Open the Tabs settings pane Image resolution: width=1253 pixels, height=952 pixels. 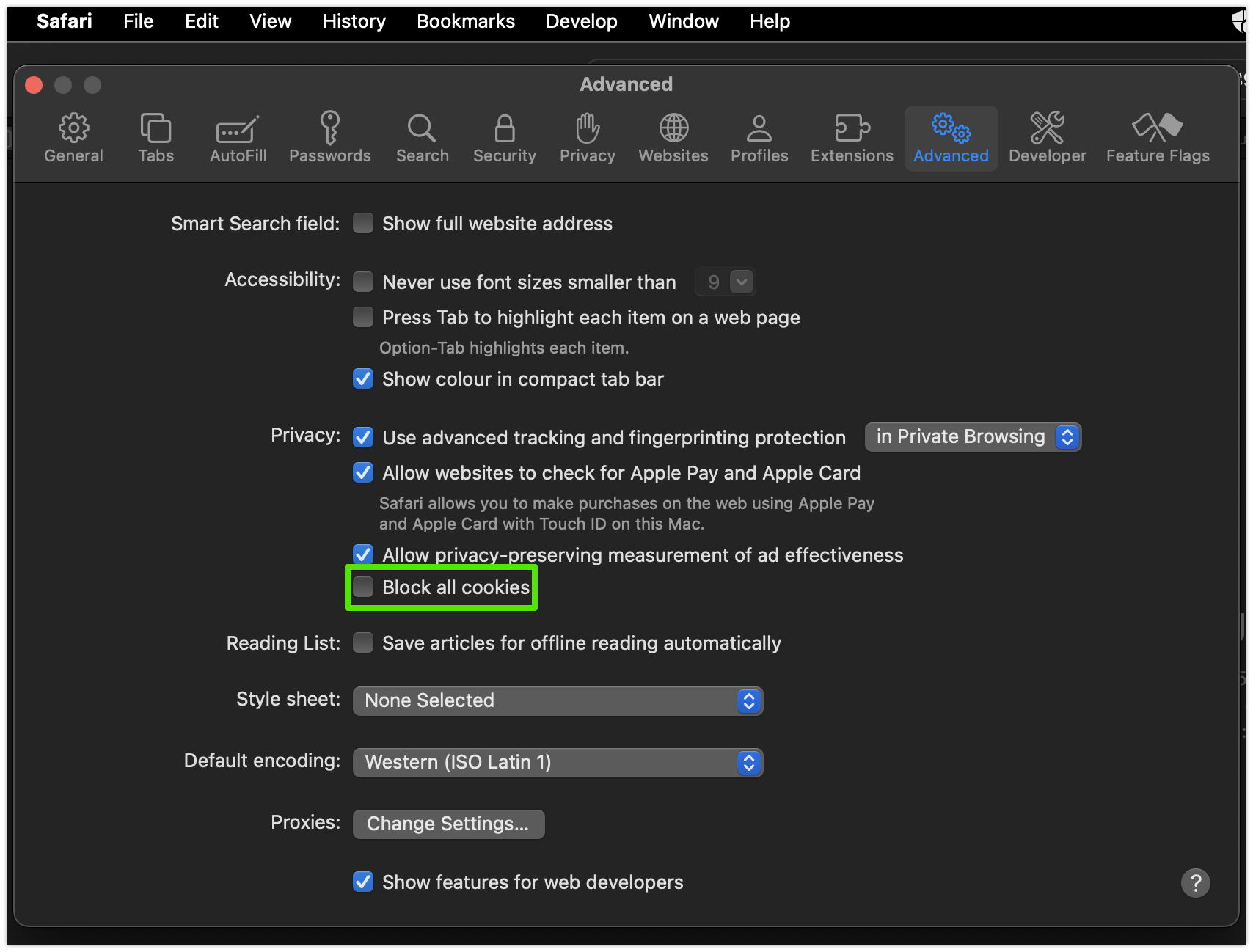[156, 138]
